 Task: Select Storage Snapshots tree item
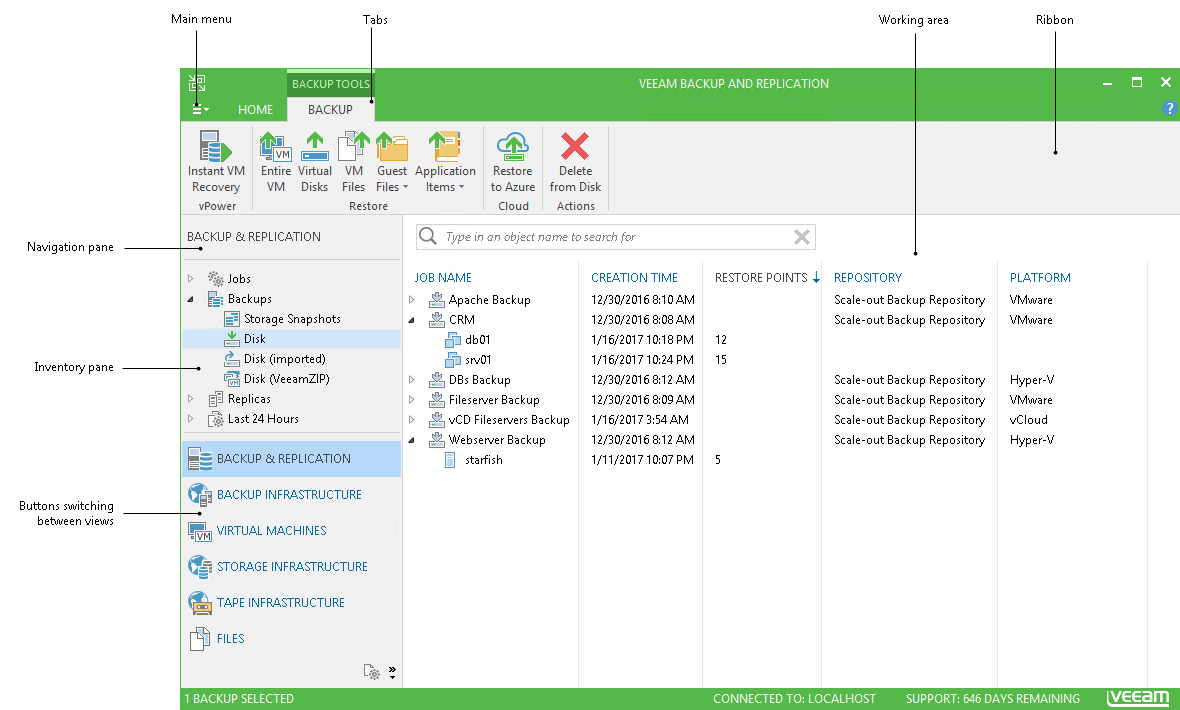(292, 319)
